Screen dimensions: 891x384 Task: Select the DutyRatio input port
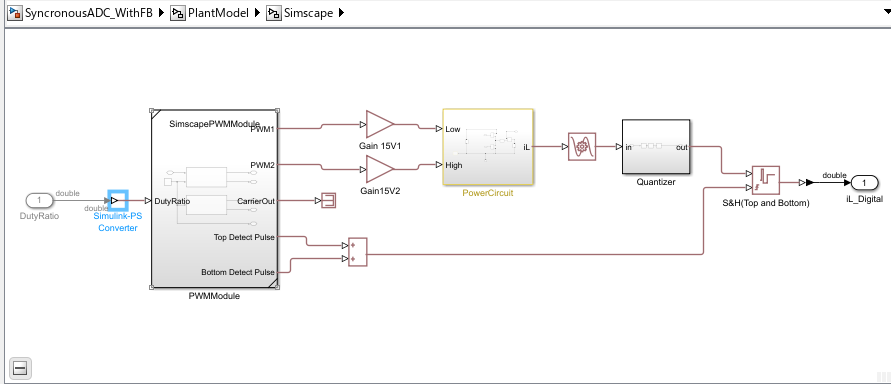(40, 201)
